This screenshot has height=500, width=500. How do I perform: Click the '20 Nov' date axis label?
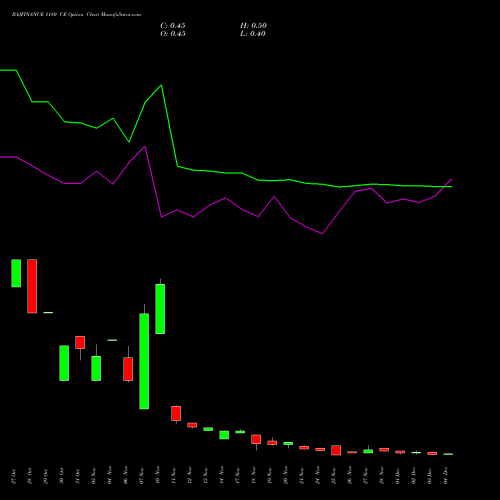pos(286,476)
